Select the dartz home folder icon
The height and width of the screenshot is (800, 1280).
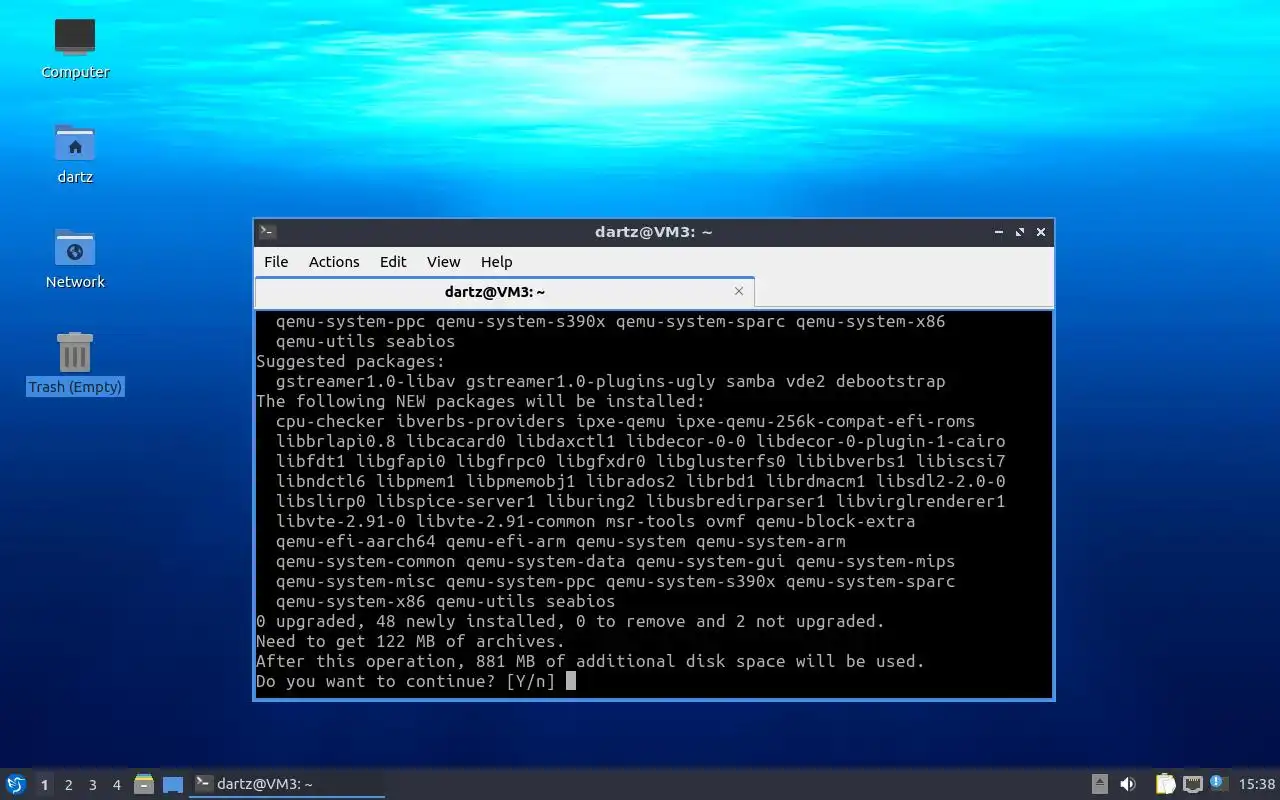(x=75, y=154)
